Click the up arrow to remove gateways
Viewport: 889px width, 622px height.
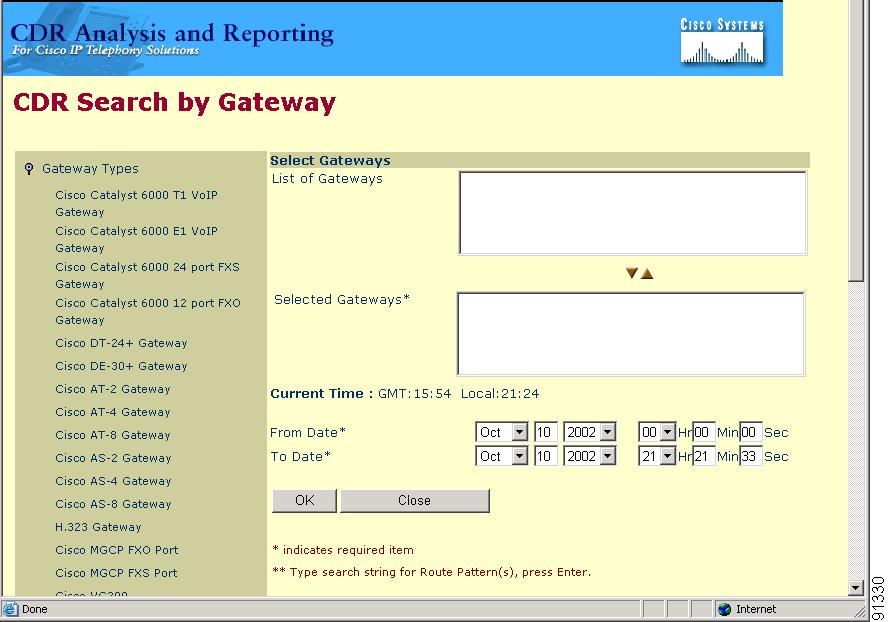(647, 274)
